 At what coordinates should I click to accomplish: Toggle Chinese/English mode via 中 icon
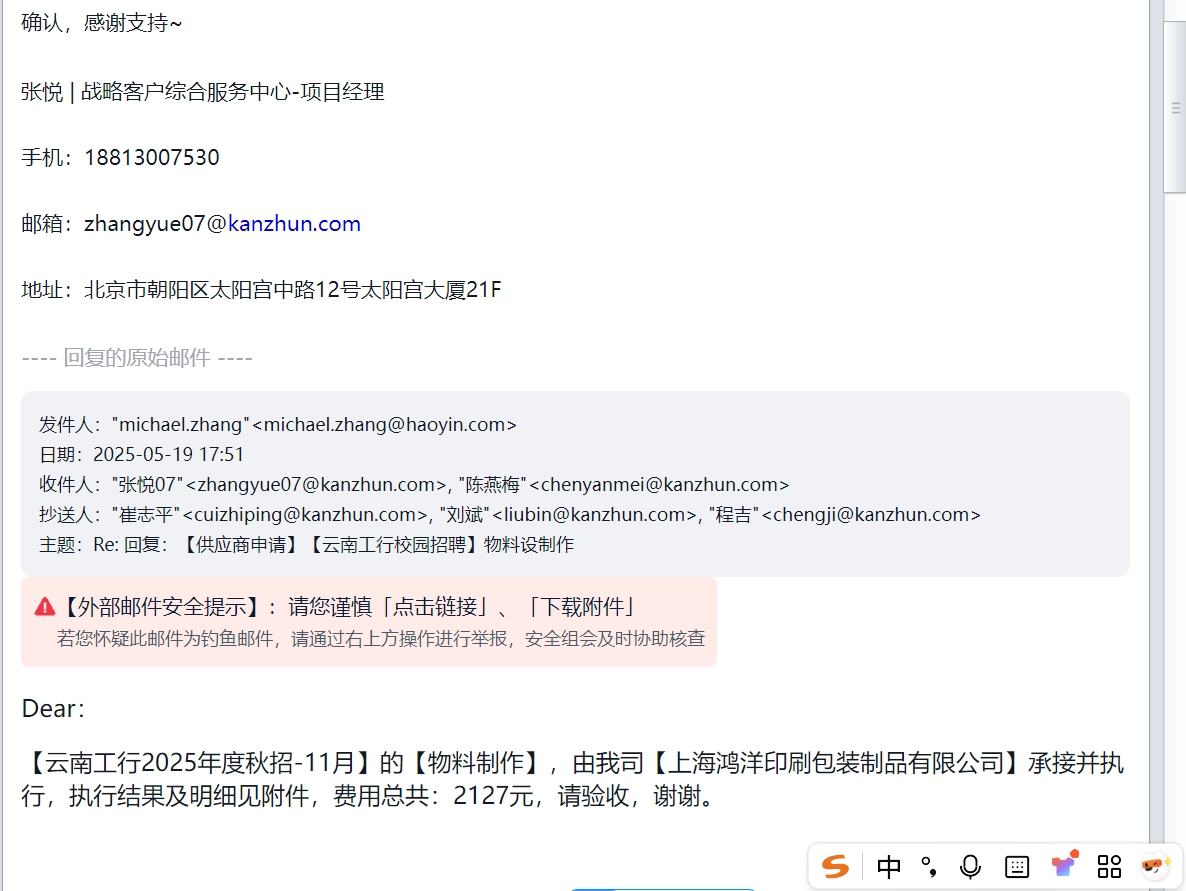pos(889,867)
